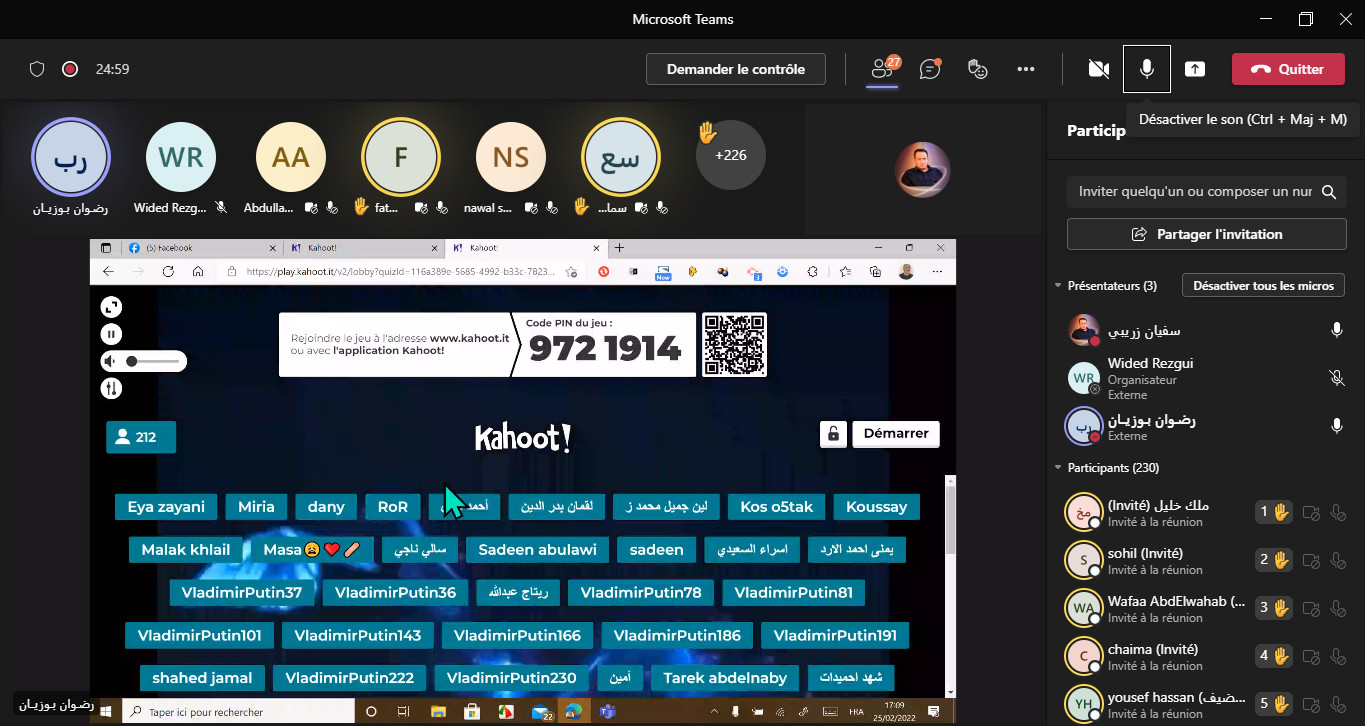Image resolution: width=1365 pixels, height=726 pixels.
Task: Click Partager l'invitation button
Action: tap(1206, 234)
